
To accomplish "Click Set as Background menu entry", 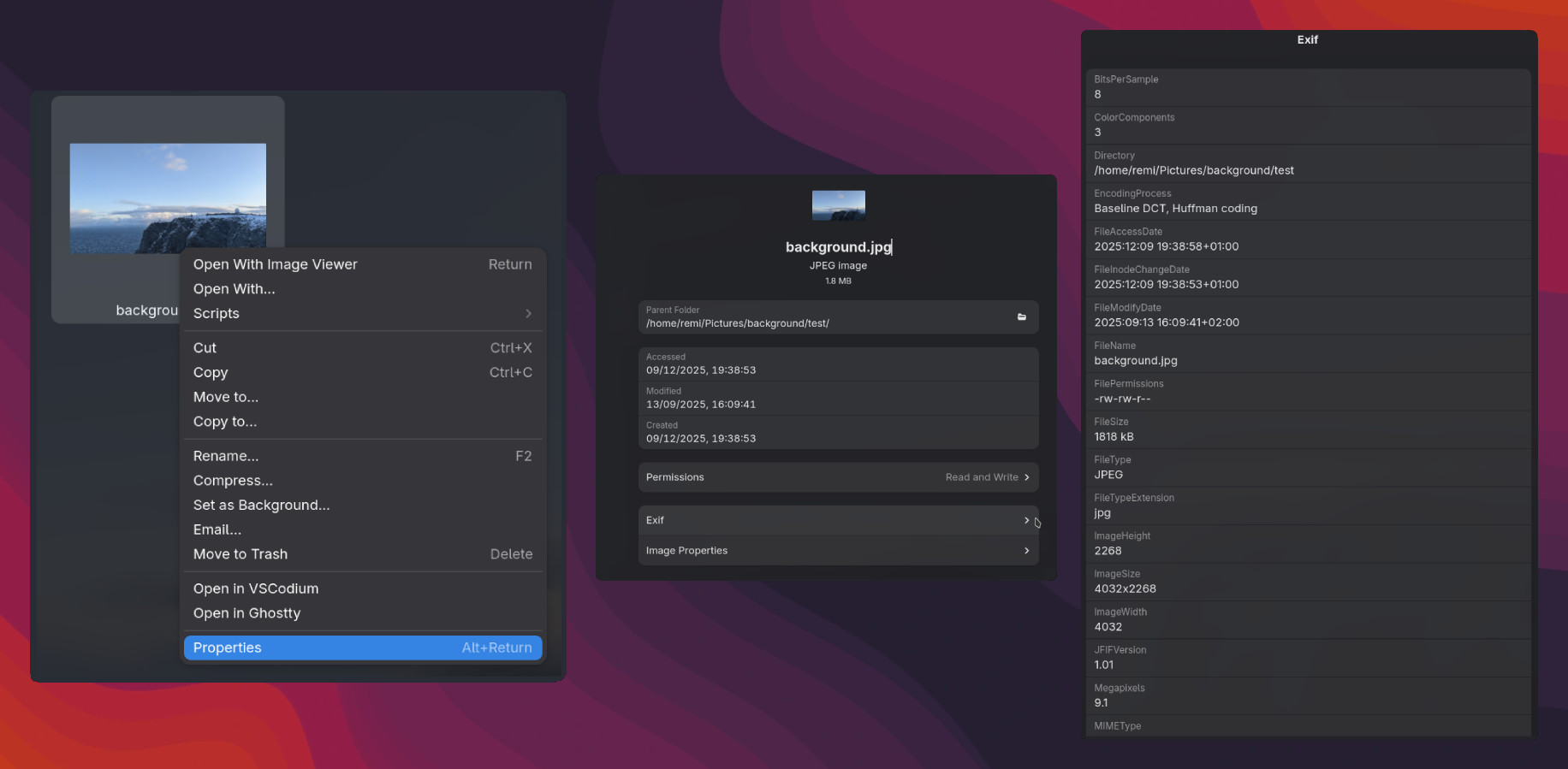I will pos(262,506).
